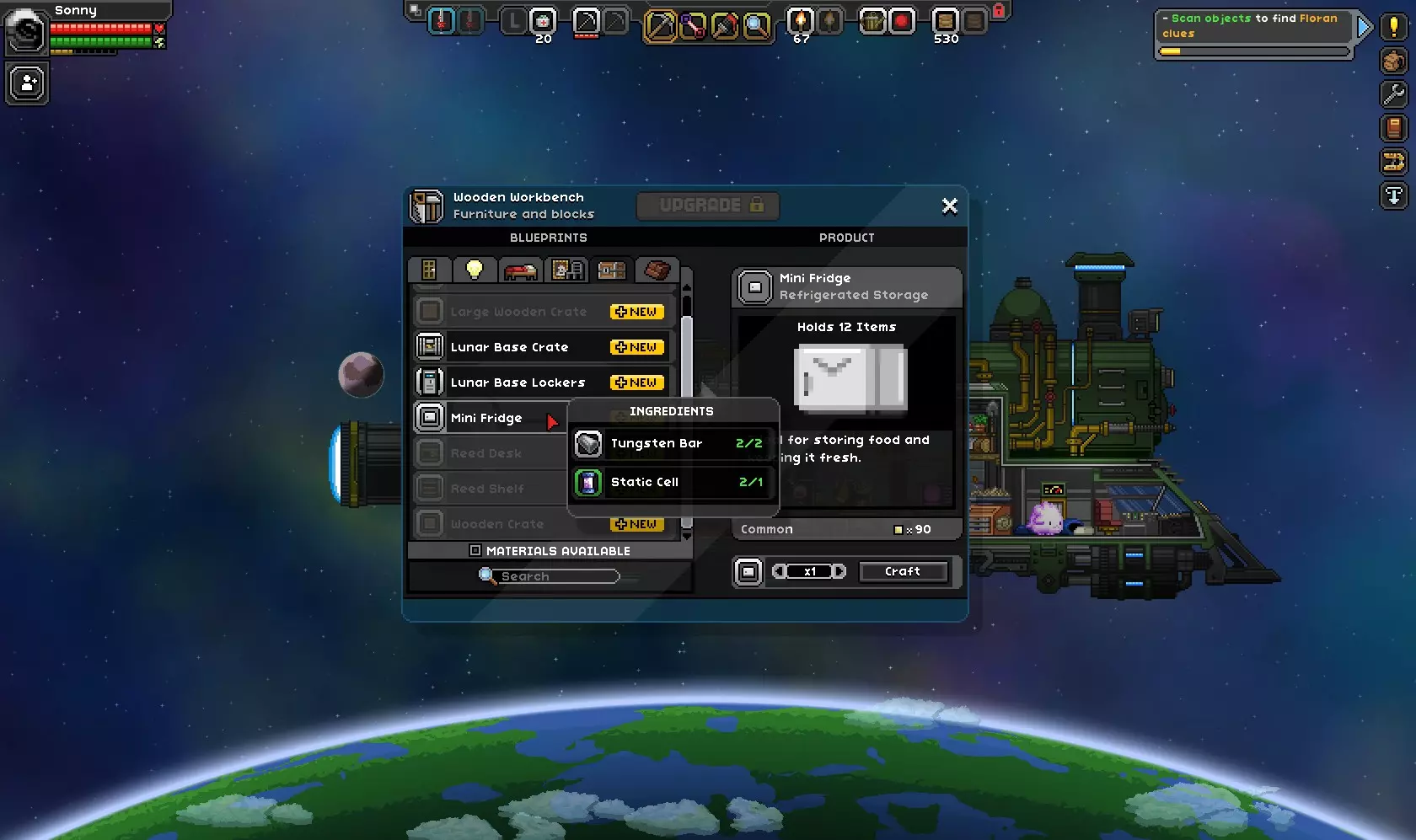Viewport: 1416px width, 840px height.
Task: Switch to the lighting lightbulb tab
Action: tap(475, 270)
